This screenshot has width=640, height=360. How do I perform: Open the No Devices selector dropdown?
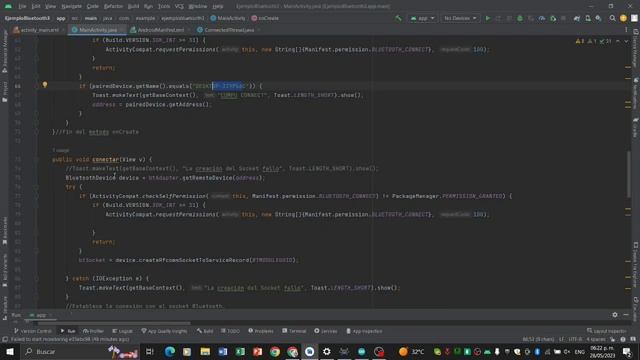(x=460, y=18)
